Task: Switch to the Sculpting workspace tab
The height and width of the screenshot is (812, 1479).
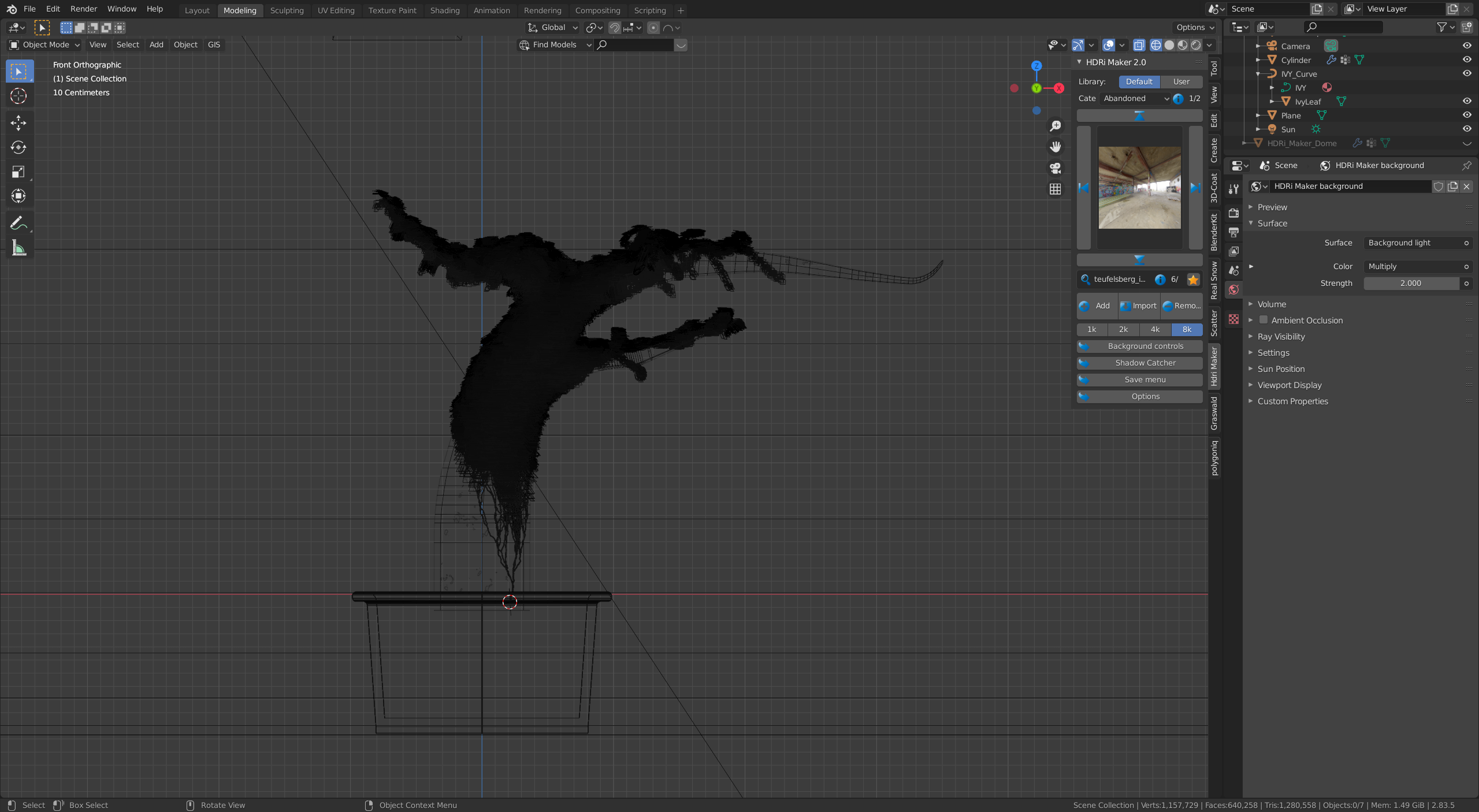Action: pyautogui.click(x=287, y=10)
